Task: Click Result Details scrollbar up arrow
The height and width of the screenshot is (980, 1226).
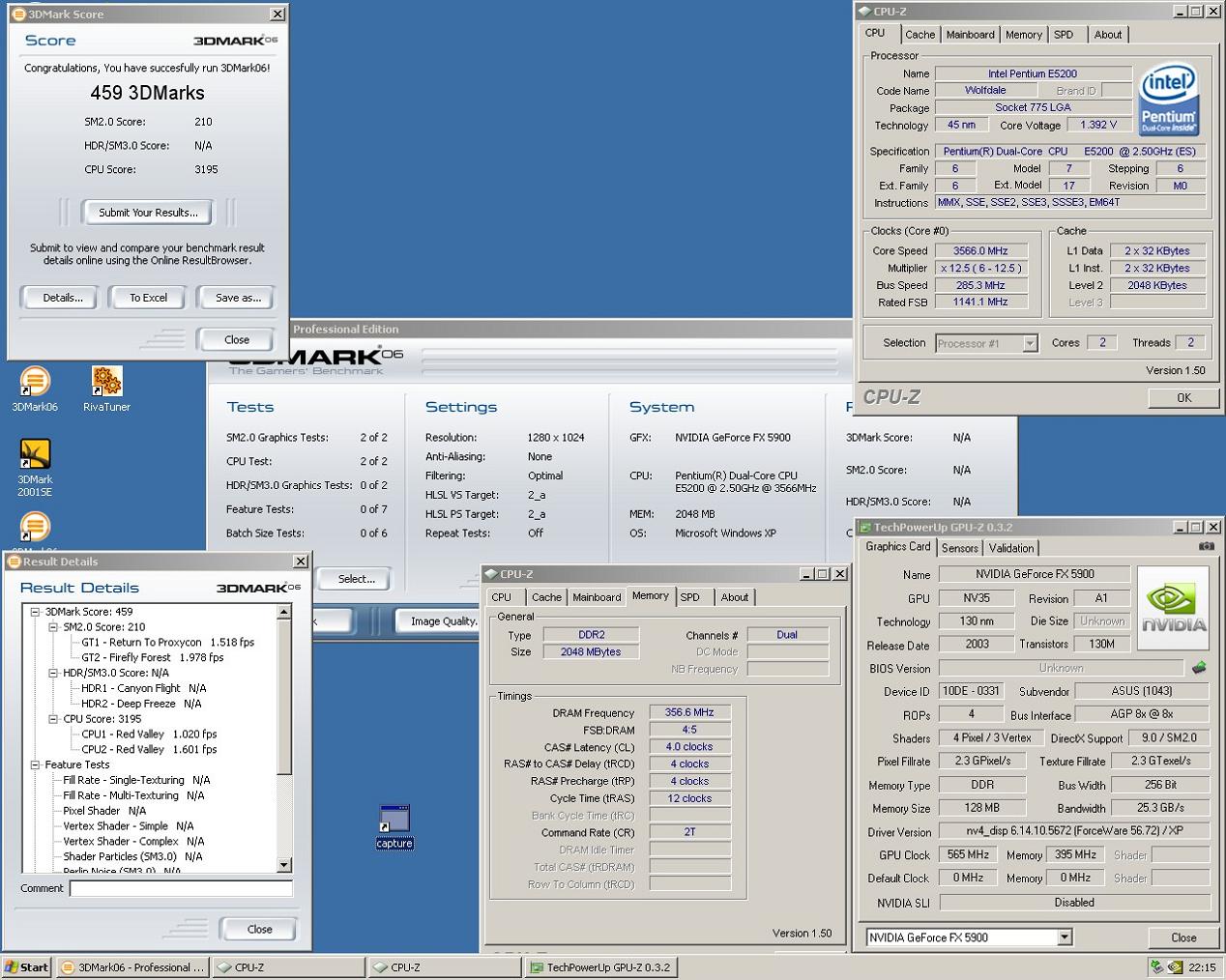Action: (284, 612)
